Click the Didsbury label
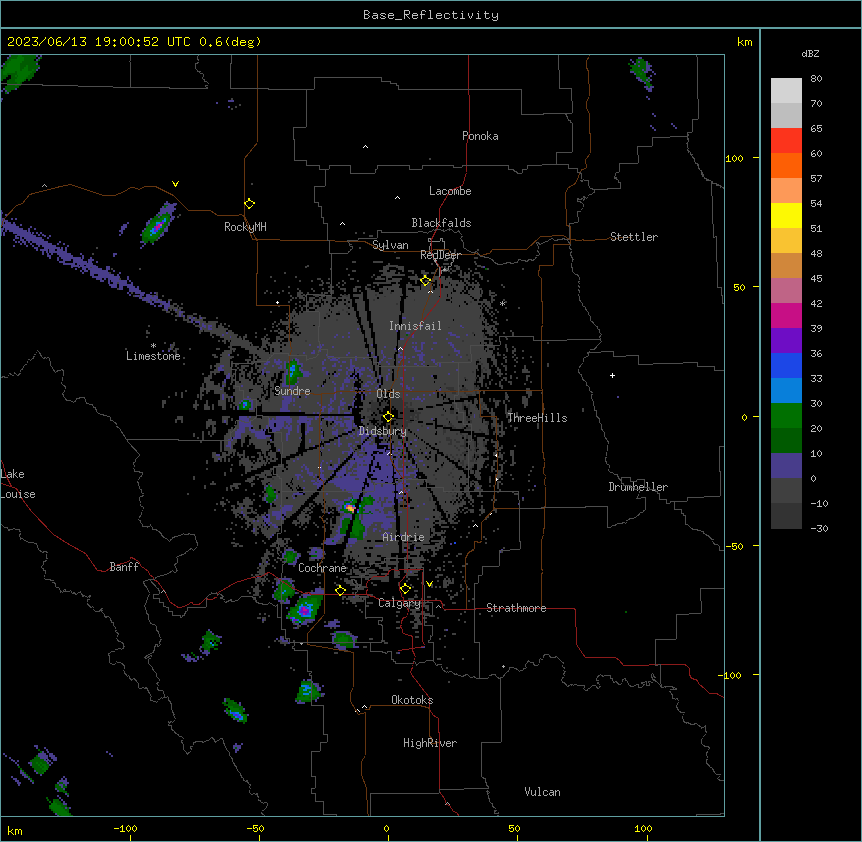Image resolution: width=862 pixels, height=842 pixels. tap(383, 431)
